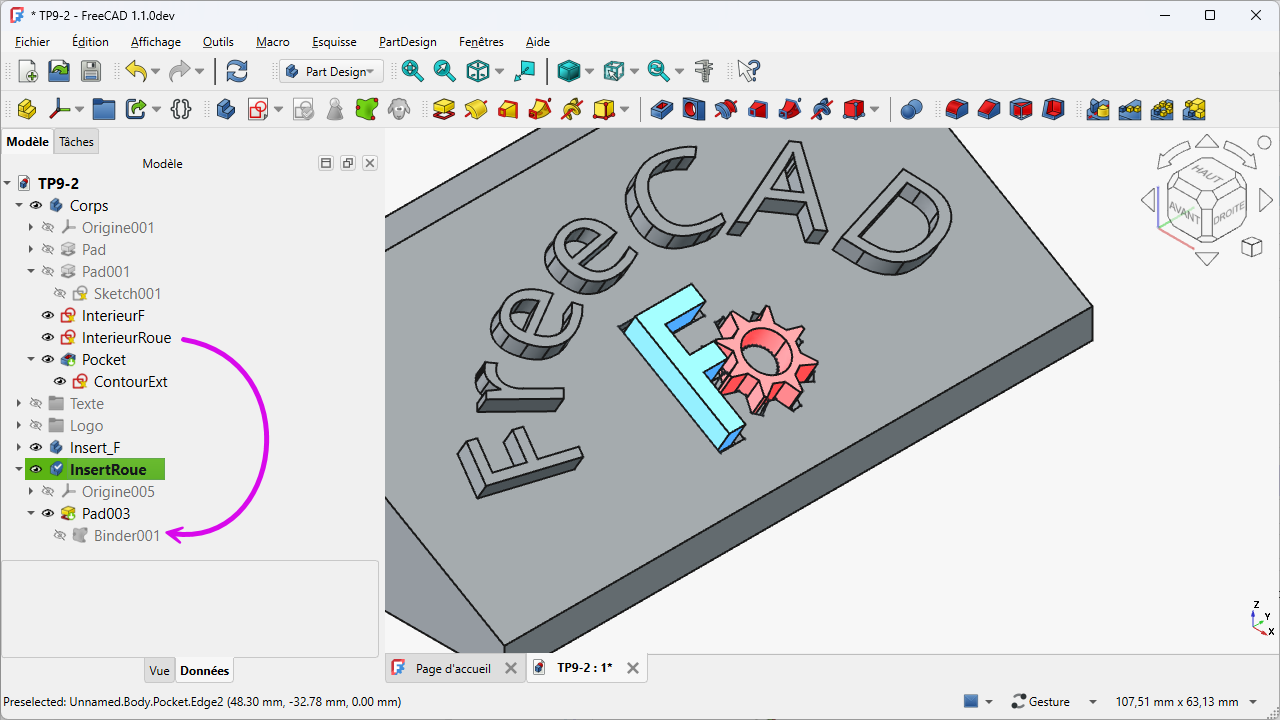This screenshot has width=1280, height=720.
Task: Toggle visibility of Insert_F body
Action: click(36, 448)
